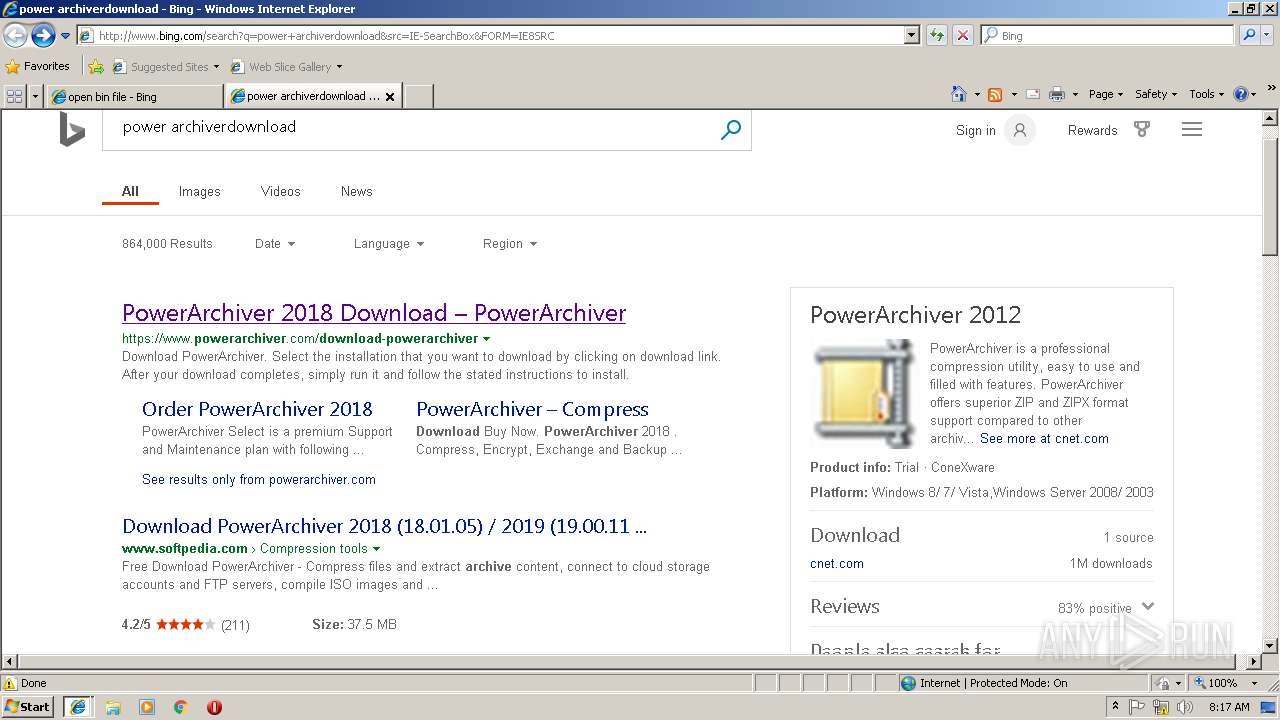The width and height of the screenshot is (1280, 720).
Task: Open Windows Explorer folder in taskbar
Action: [113, 707]
